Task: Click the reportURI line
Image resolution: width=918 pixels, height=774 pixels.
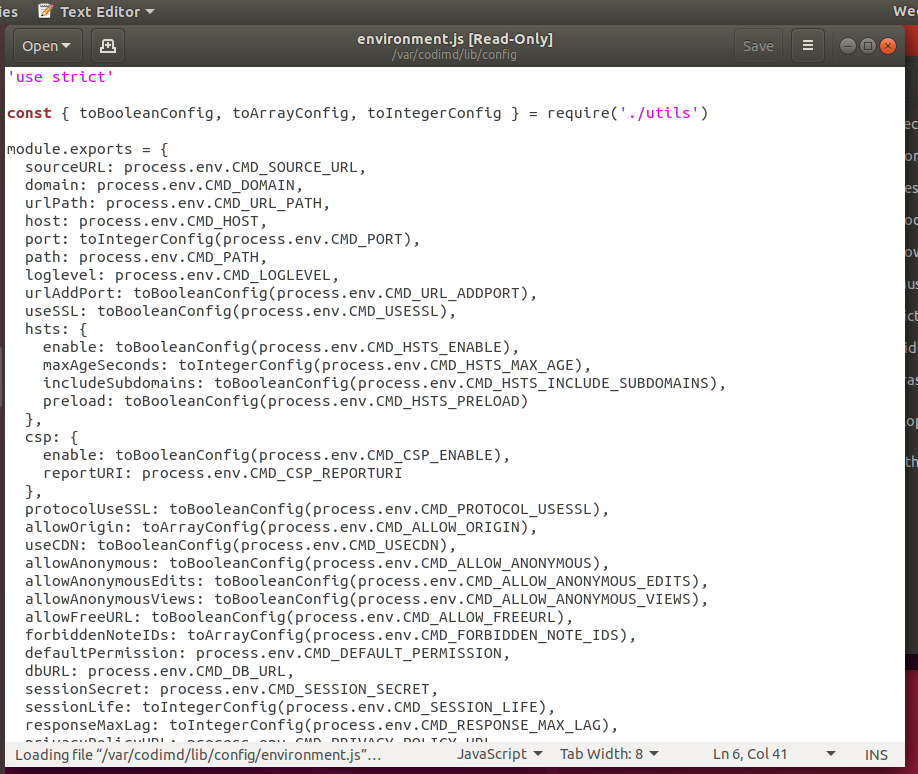Action: pyautogui.click(x=222, y=473)
